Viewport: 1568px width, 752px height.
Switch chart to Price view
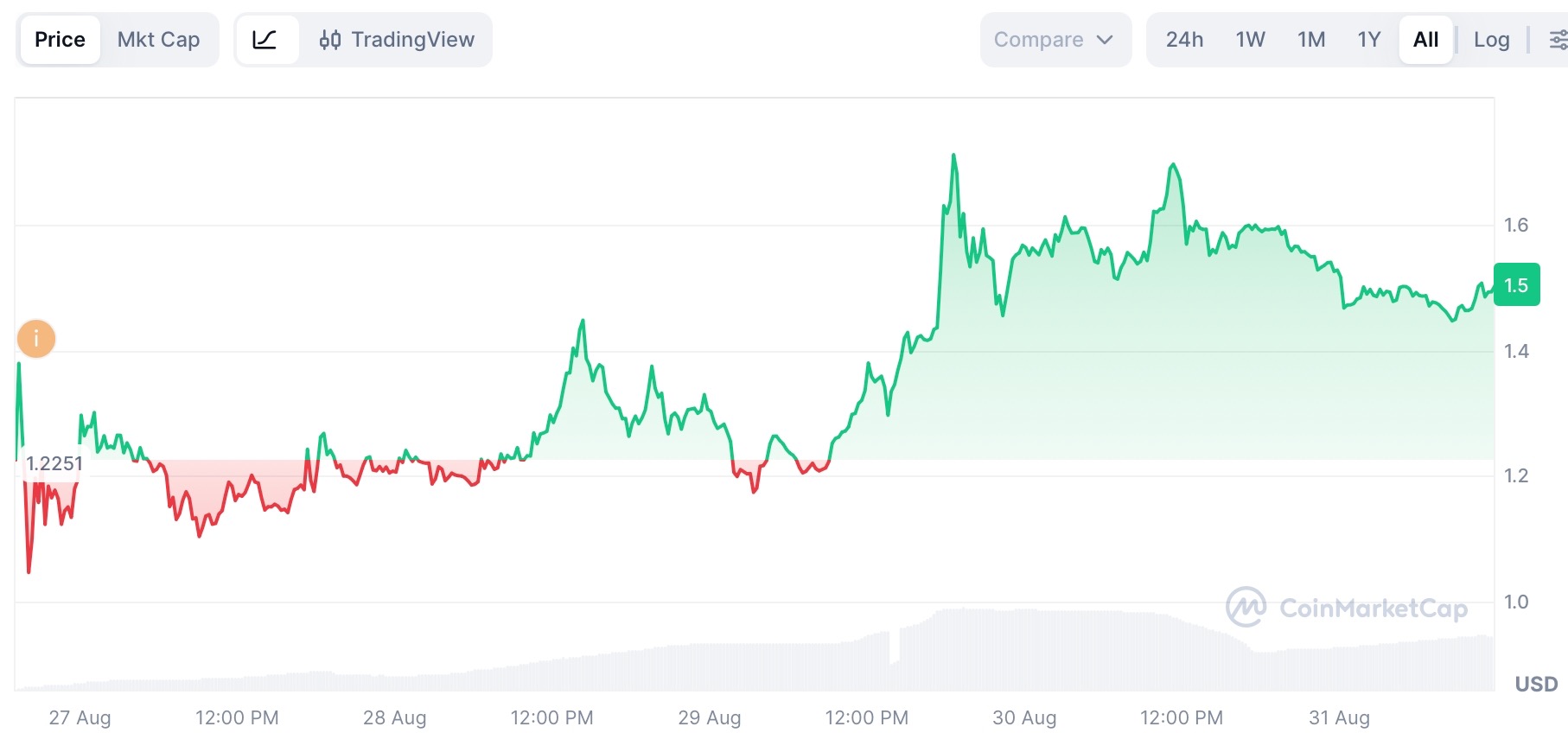point(60,40)
